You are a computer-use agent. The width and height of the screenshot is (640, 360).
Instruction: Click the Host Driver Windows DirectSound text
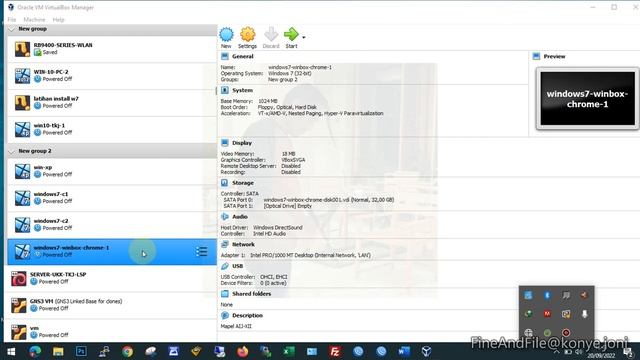point(278,228)
